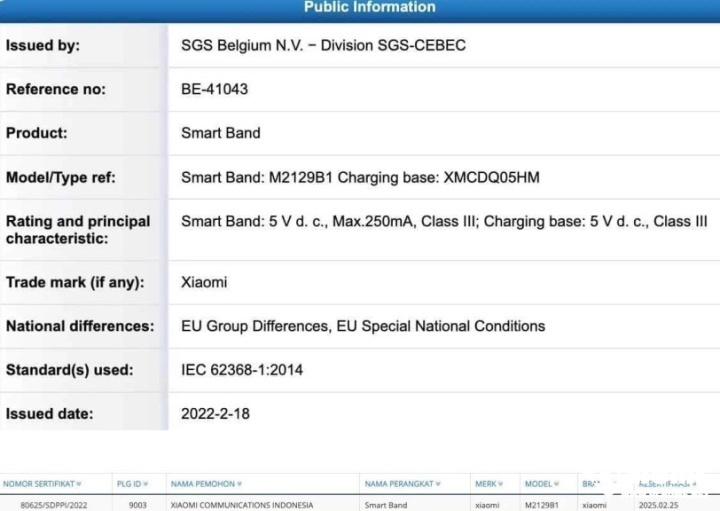Click the MODEL column sort arrow
This screenshot has height=511, width=720.
point(557,484)
